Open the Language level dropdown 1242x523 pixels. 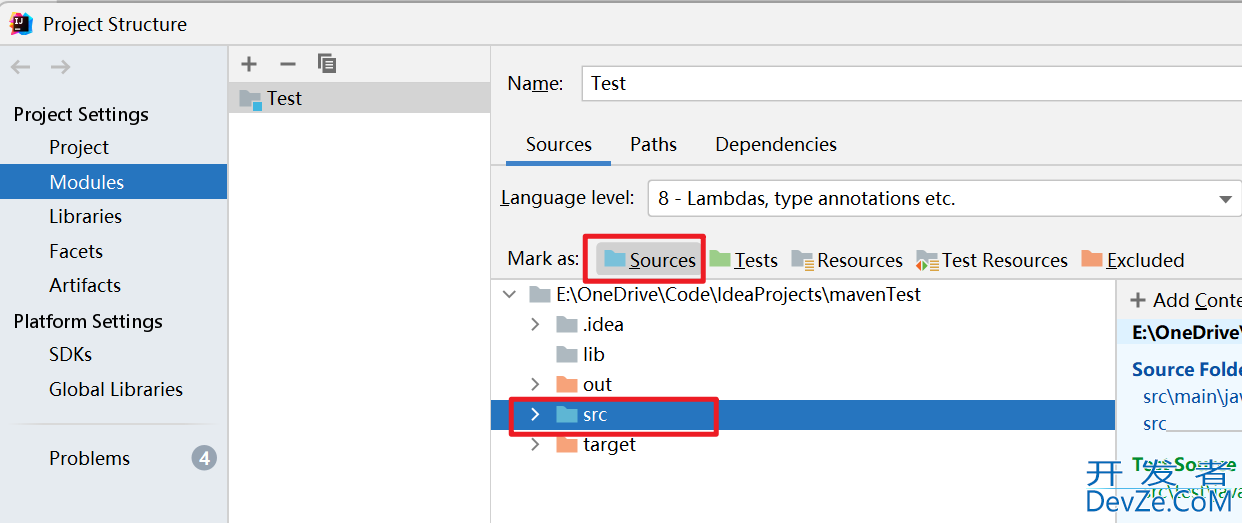click(944, 198)
